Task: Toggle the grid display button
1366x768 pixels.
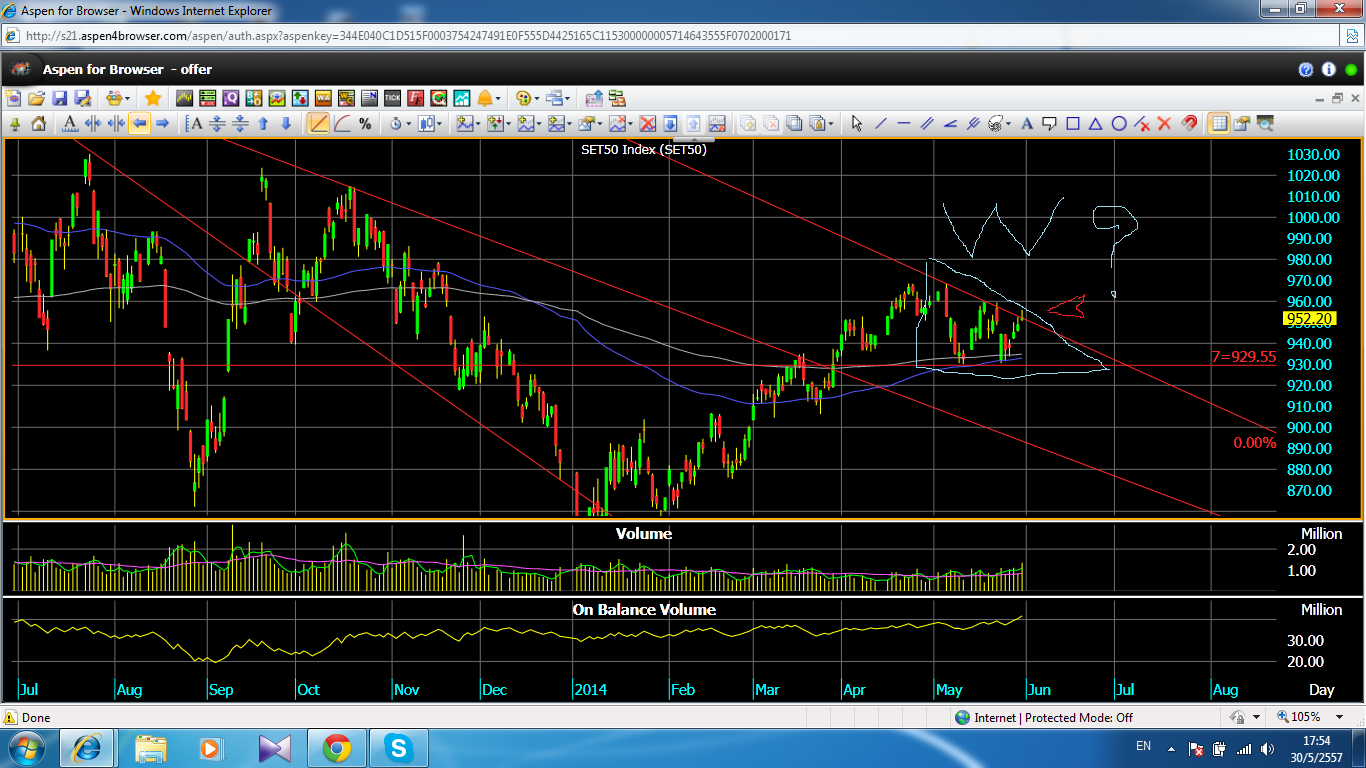Action: tap(1218, 124)
